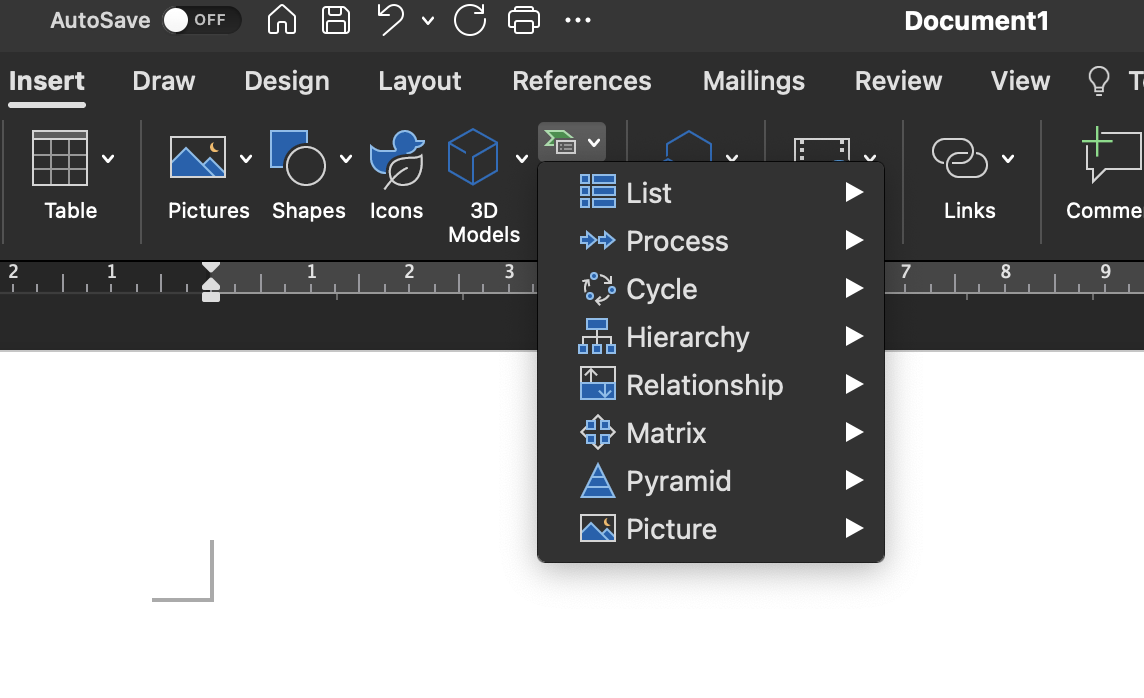
Task: Click the Print icon in the title bar
Action: [x=523, y=20]
